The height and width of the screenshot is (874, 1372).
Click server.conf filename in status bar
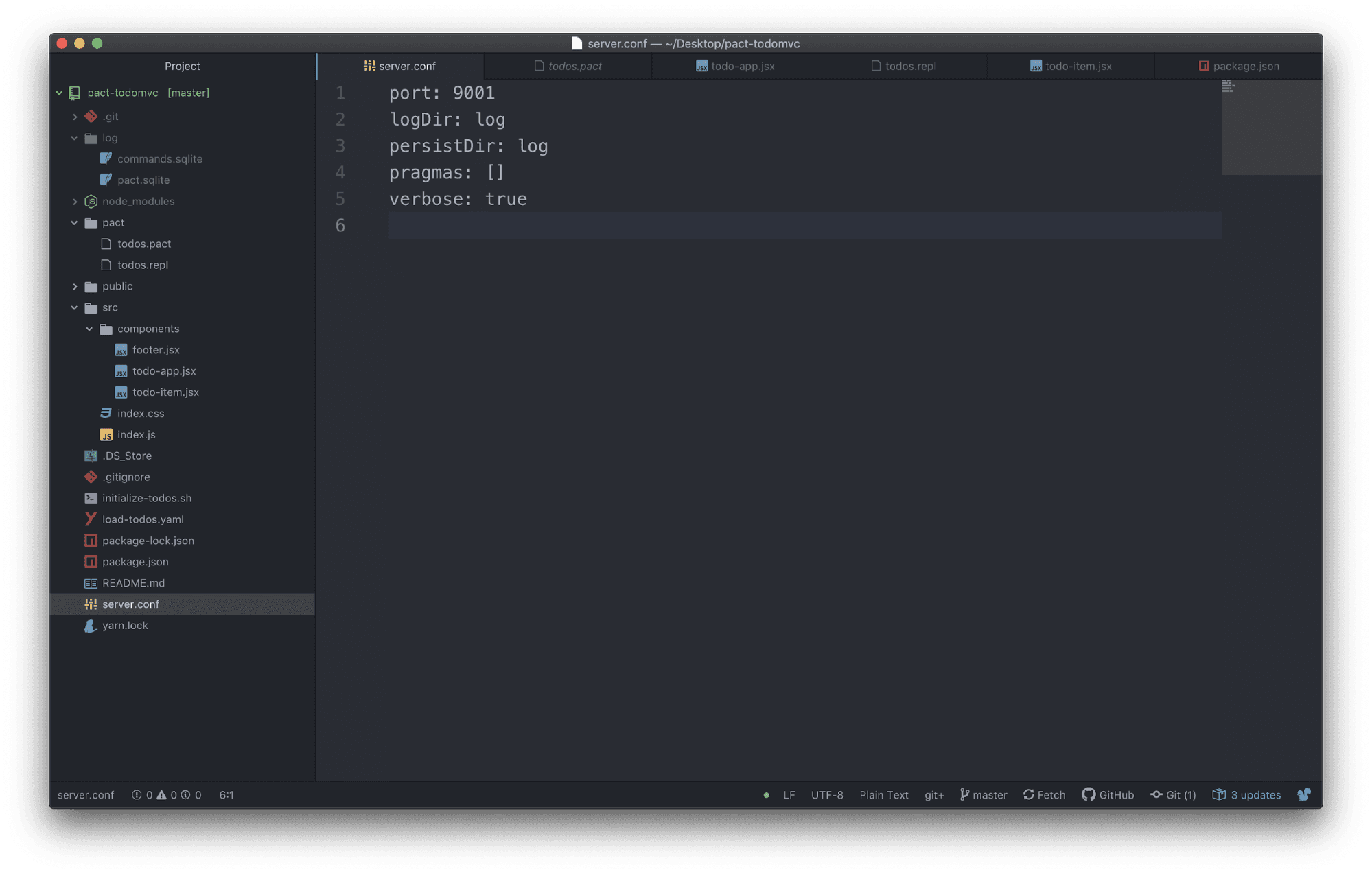86,795
